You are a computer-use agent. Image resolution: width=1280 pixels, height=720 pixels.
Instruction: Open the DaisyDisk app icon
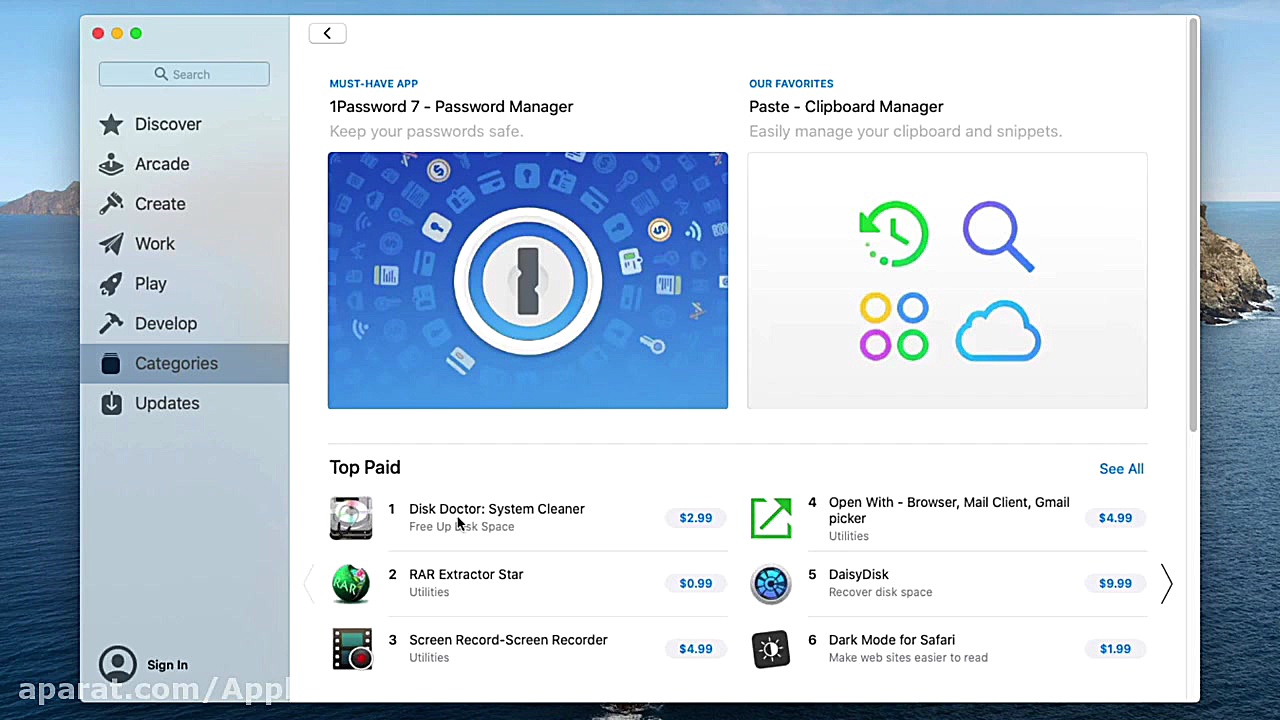pos(771,583)
